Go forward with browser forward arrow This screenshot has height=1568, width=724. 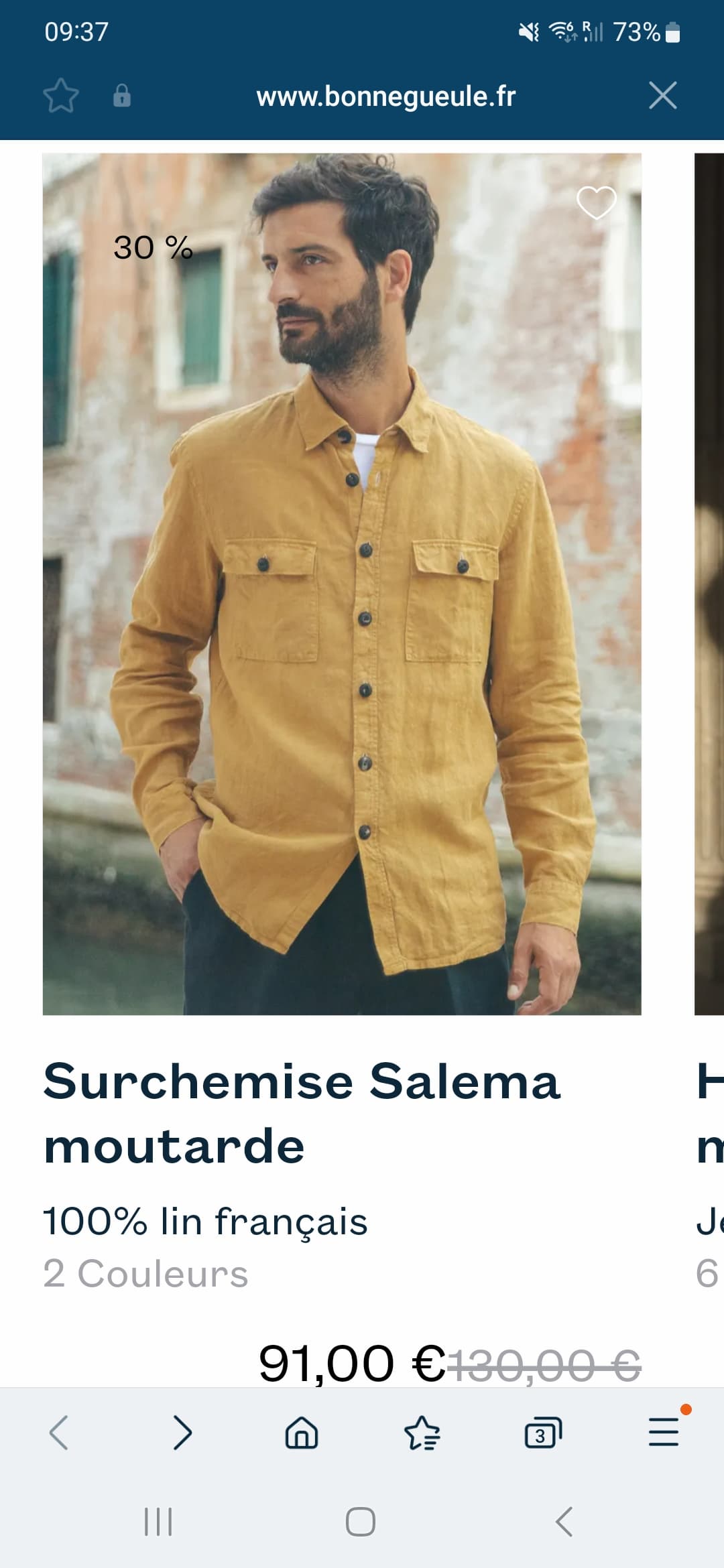coord(182,1433)
